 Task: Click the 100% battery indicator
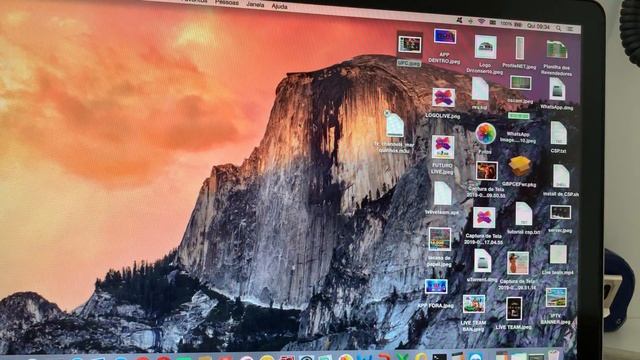click(511, 24)
